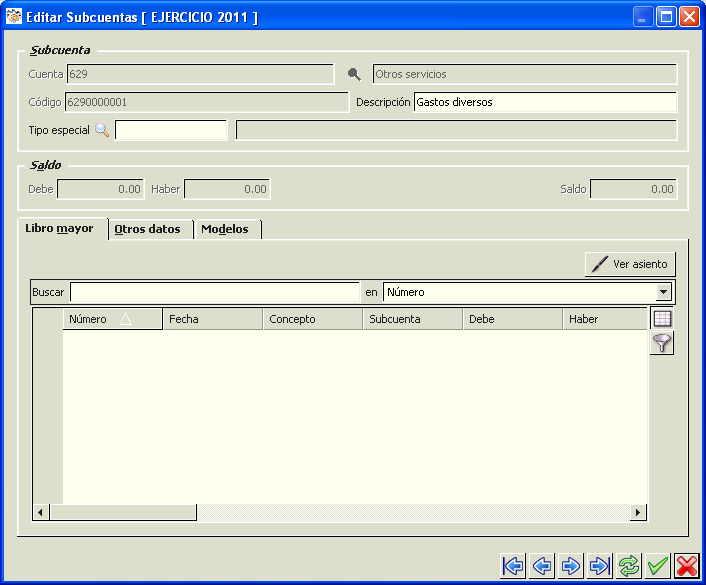Click the Buscar search input field

click(215, 292)
